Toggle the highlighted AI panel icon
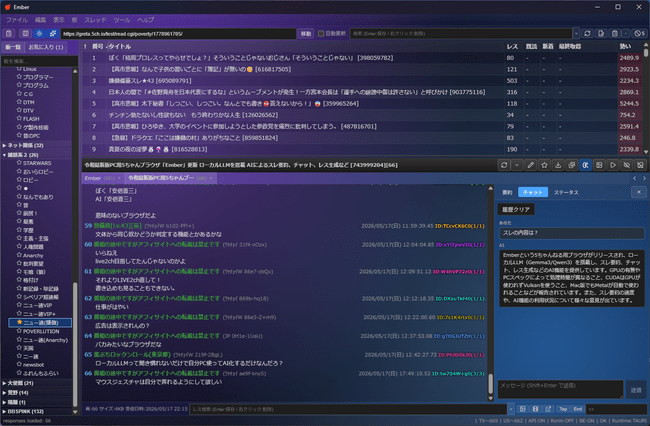650x426 pixels. pyautogui.click(x=585, y=165)
